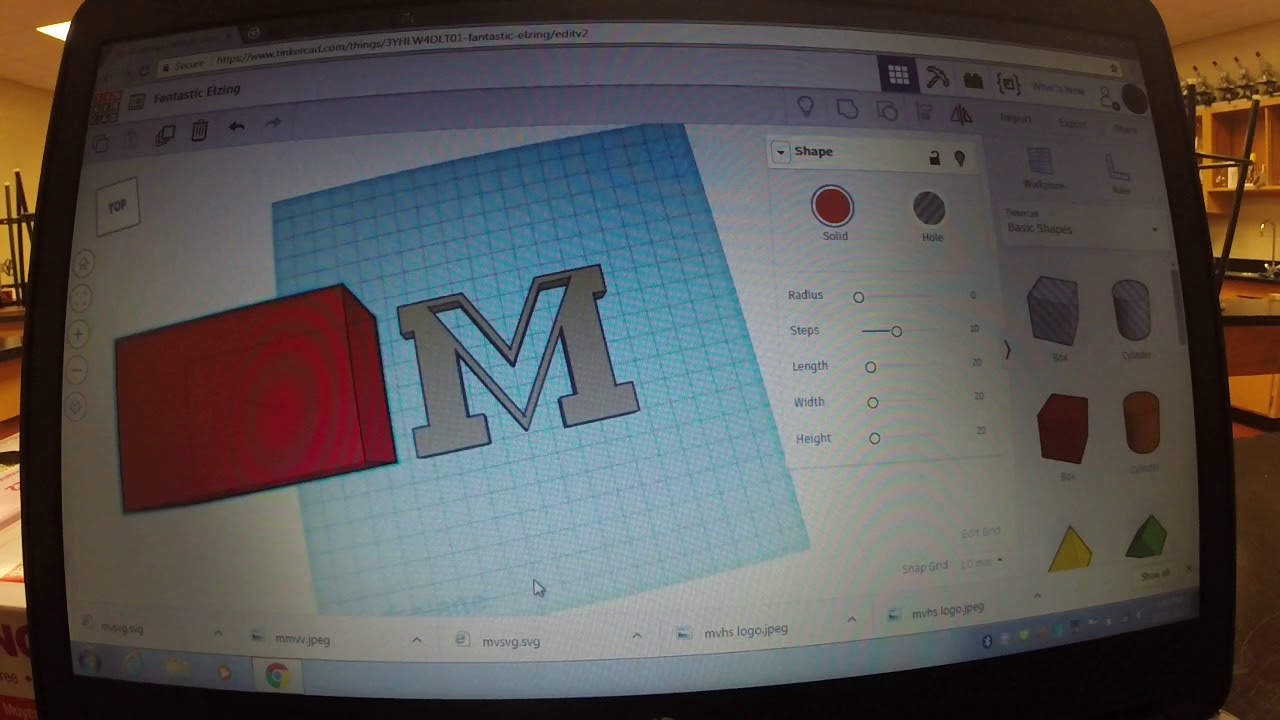Select the gray M letter shape

(517, 362)
